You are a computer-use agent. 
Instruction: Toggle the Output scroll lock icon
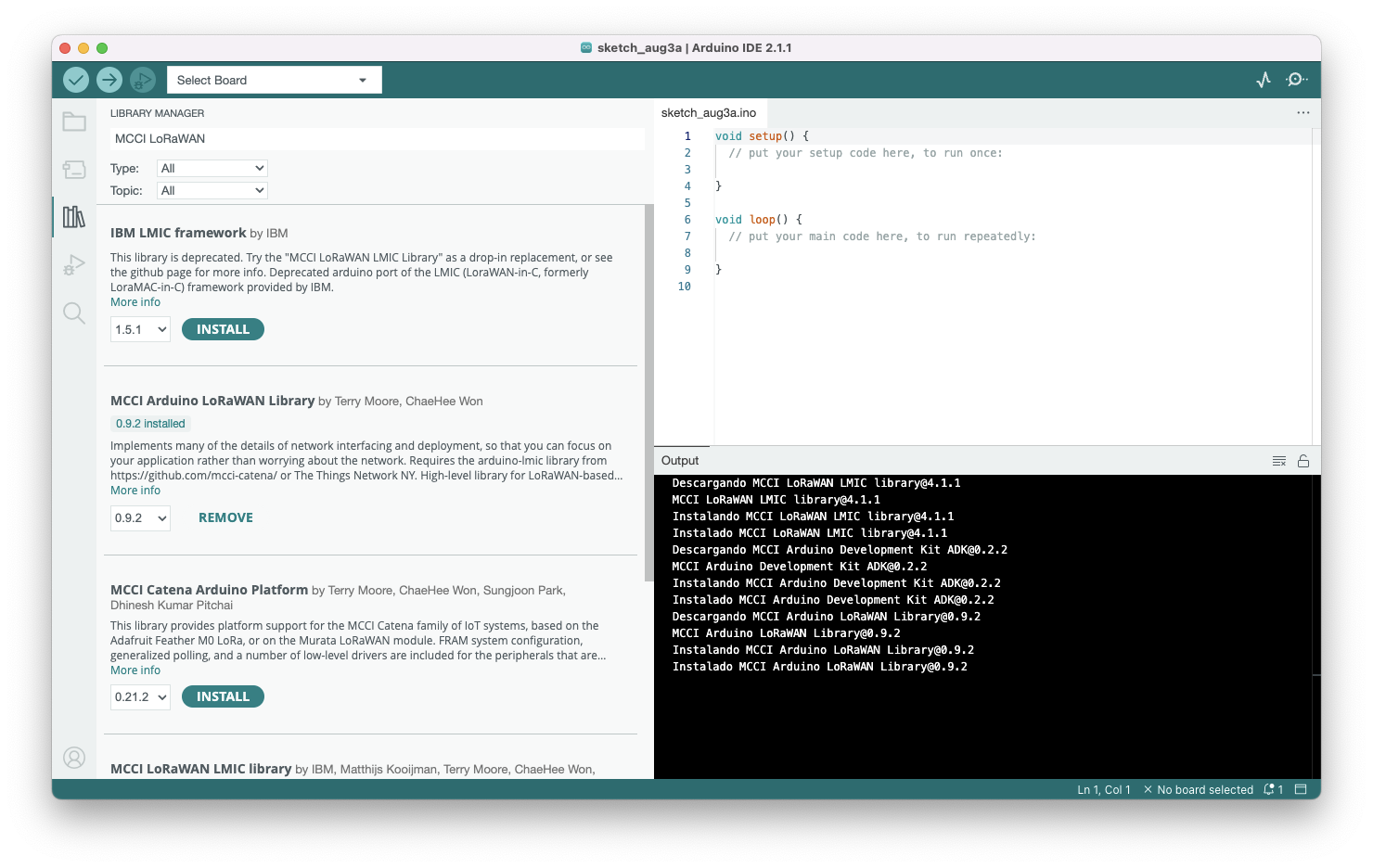coord(1303,461)
